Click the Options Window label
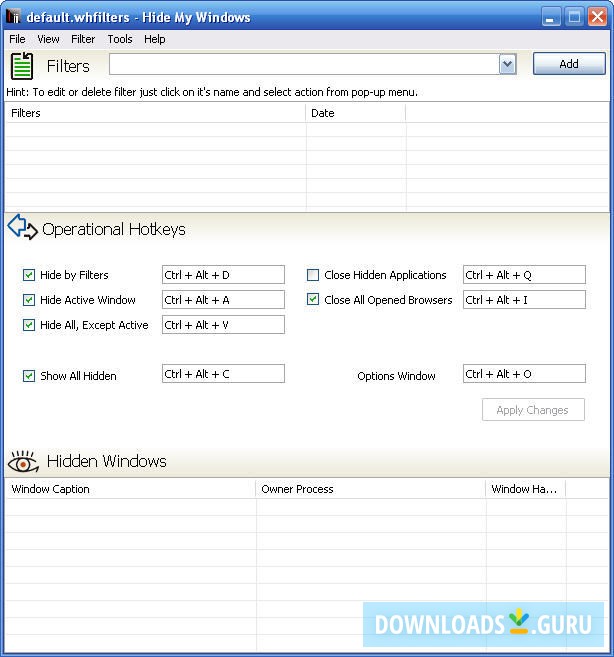614x657 pixels. [396, 376]
